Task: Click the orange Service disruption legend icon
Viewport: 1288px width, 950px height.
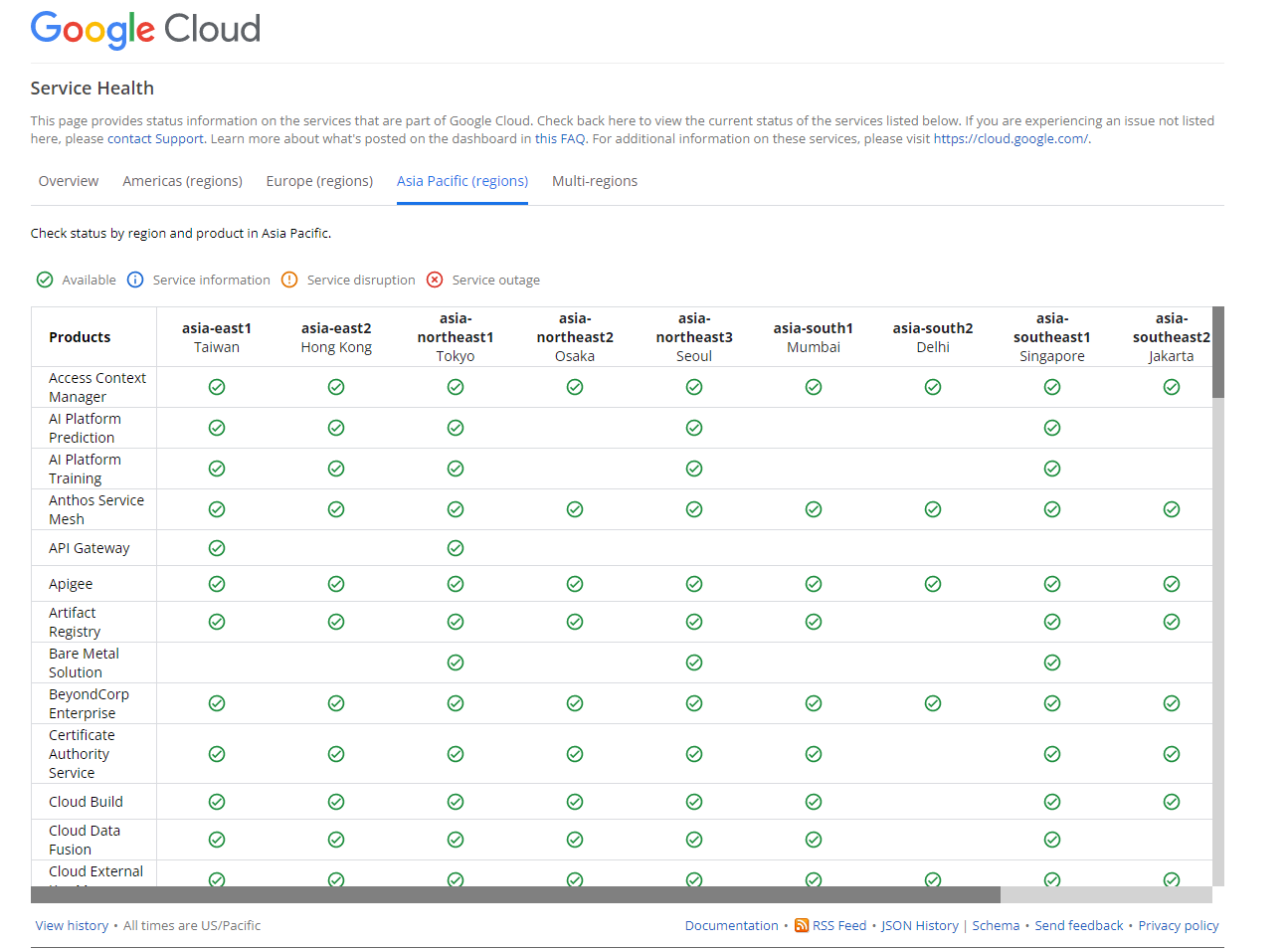Action: pyautogui.click(x=289, y=280)
